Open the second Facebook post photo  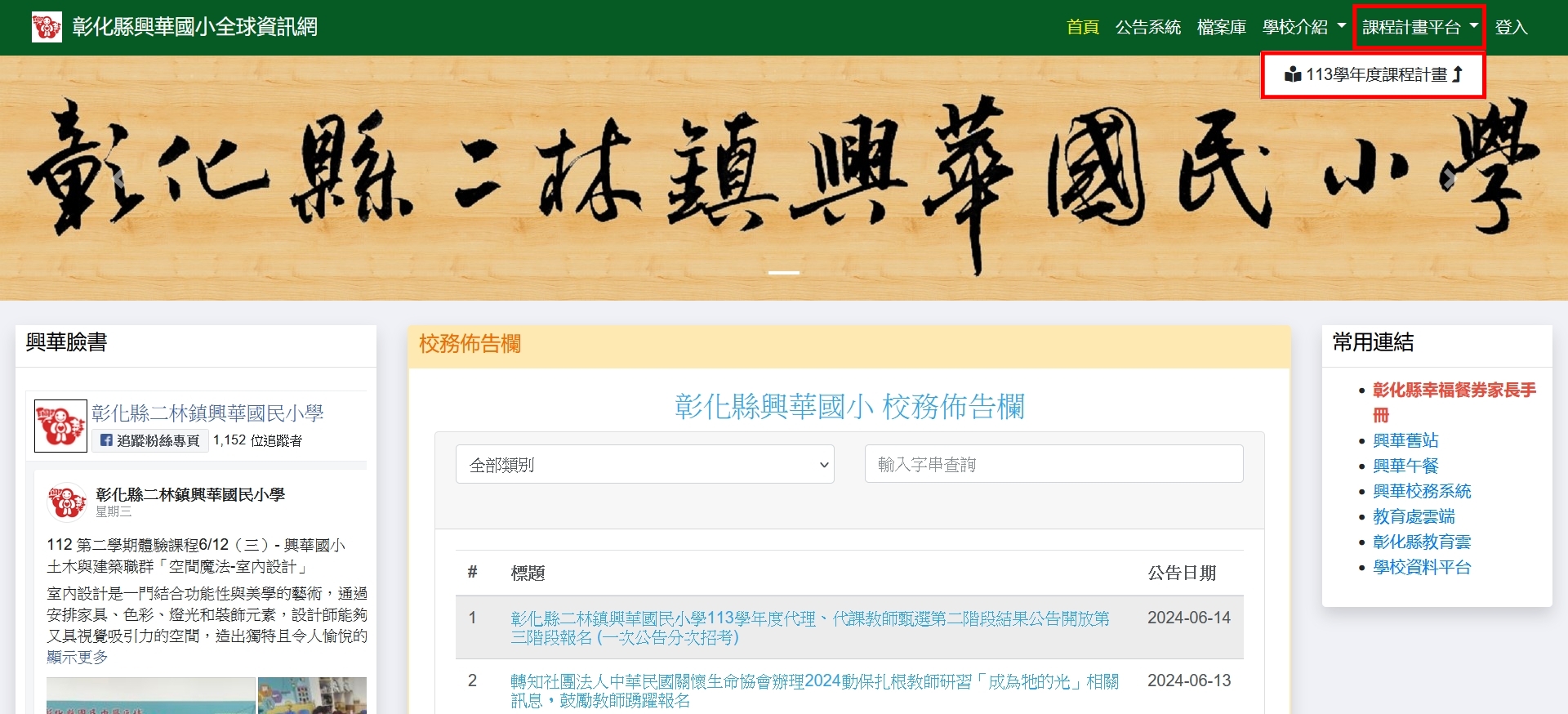(312, 695)
